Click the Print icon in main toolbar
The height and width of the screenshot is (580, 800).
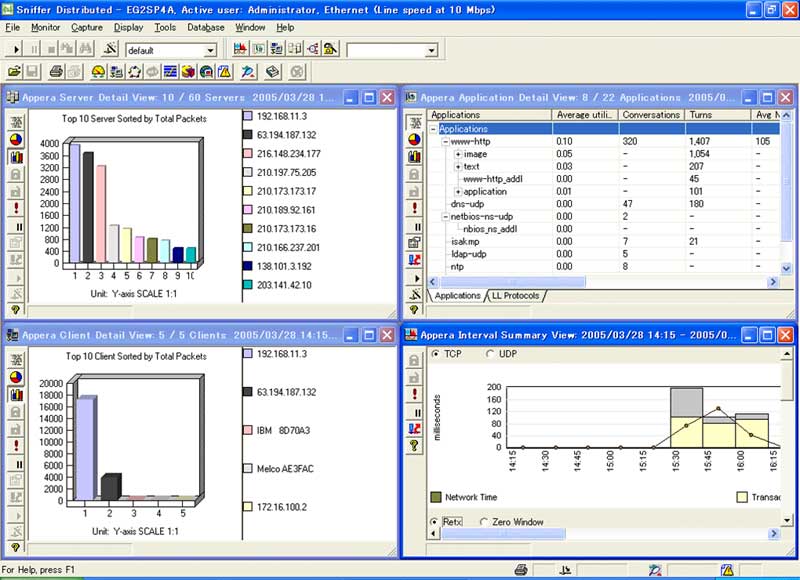[57, 72]
